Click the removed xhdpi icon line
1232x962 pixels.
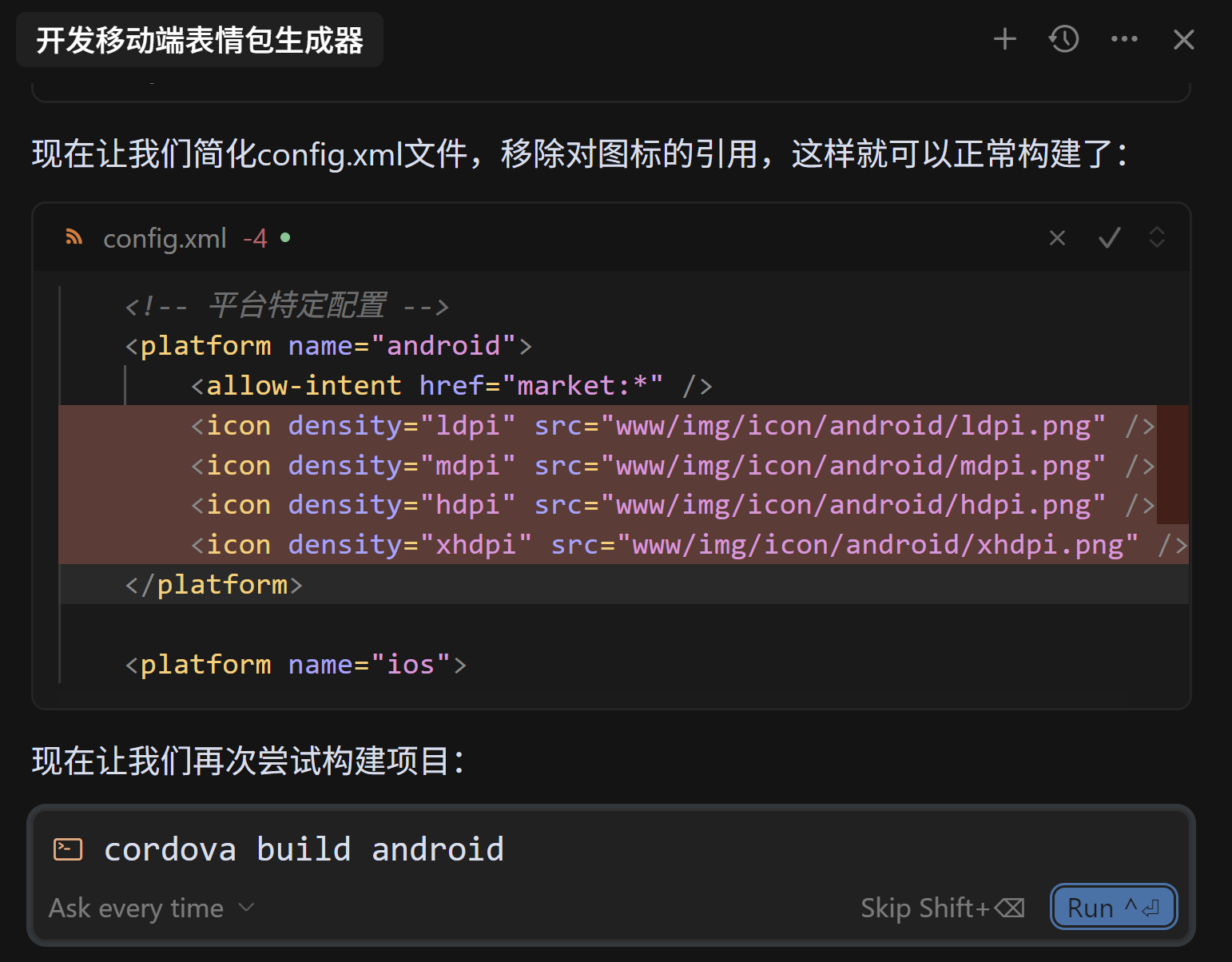(624, 544)
